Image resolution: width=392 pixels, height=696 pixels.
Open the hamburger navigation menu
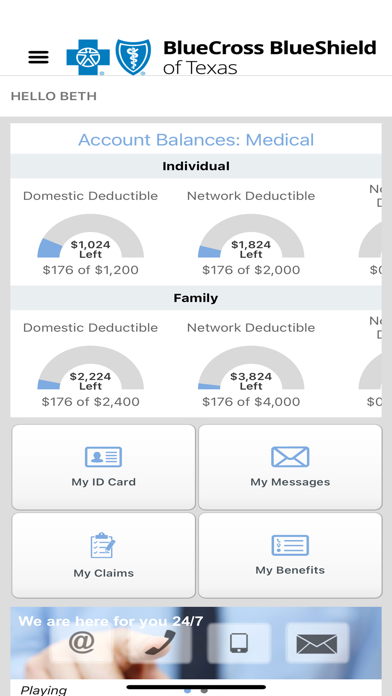point(39,57)
